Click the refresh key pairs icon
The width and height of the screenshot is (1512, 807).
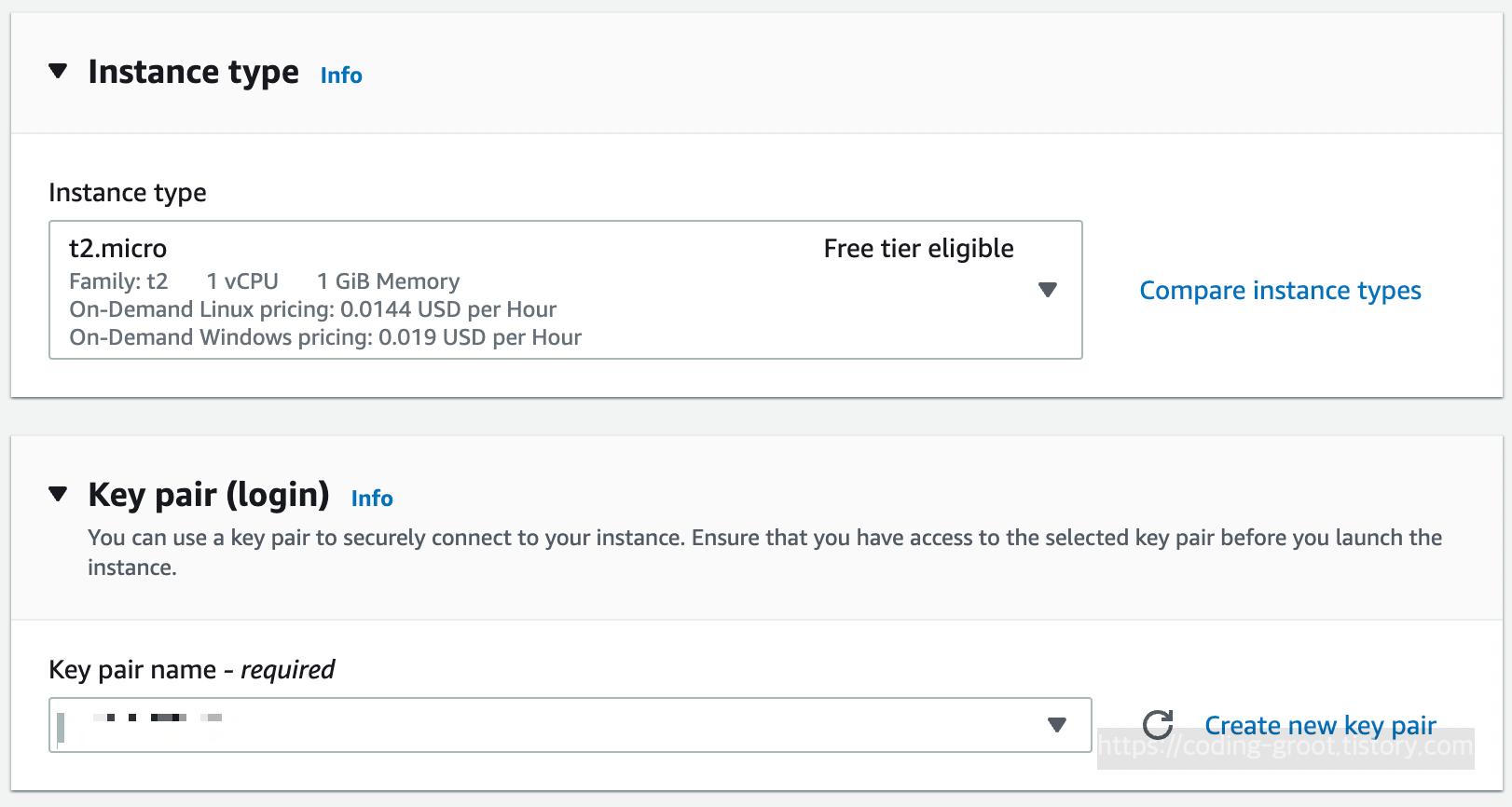pos(1158,725)
